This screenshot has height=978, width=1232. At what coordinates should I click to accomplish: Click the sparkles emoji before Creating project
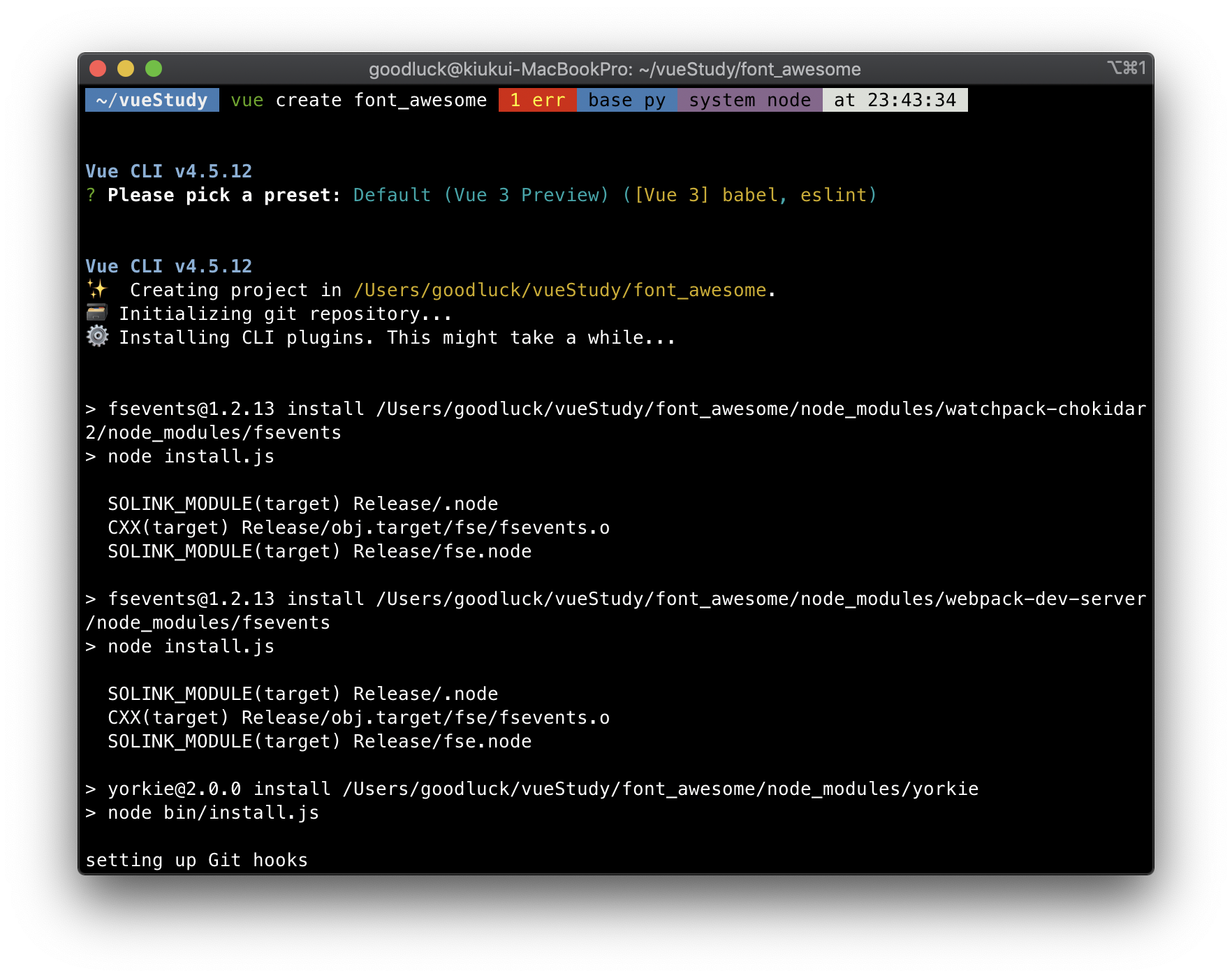(x=97, y=289)
